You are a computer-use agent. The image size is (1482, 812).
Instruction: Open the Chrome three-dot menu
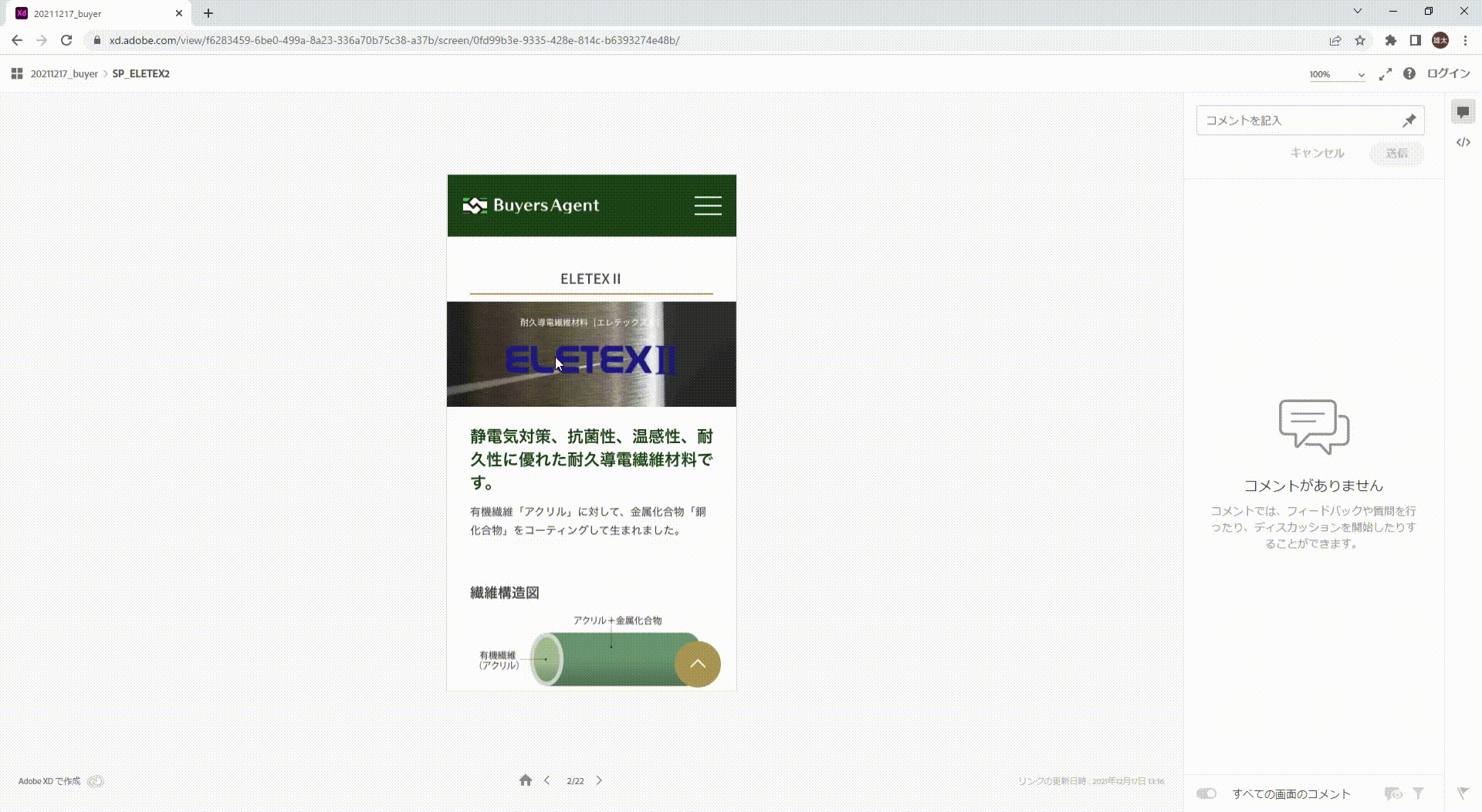(1465, 40)
